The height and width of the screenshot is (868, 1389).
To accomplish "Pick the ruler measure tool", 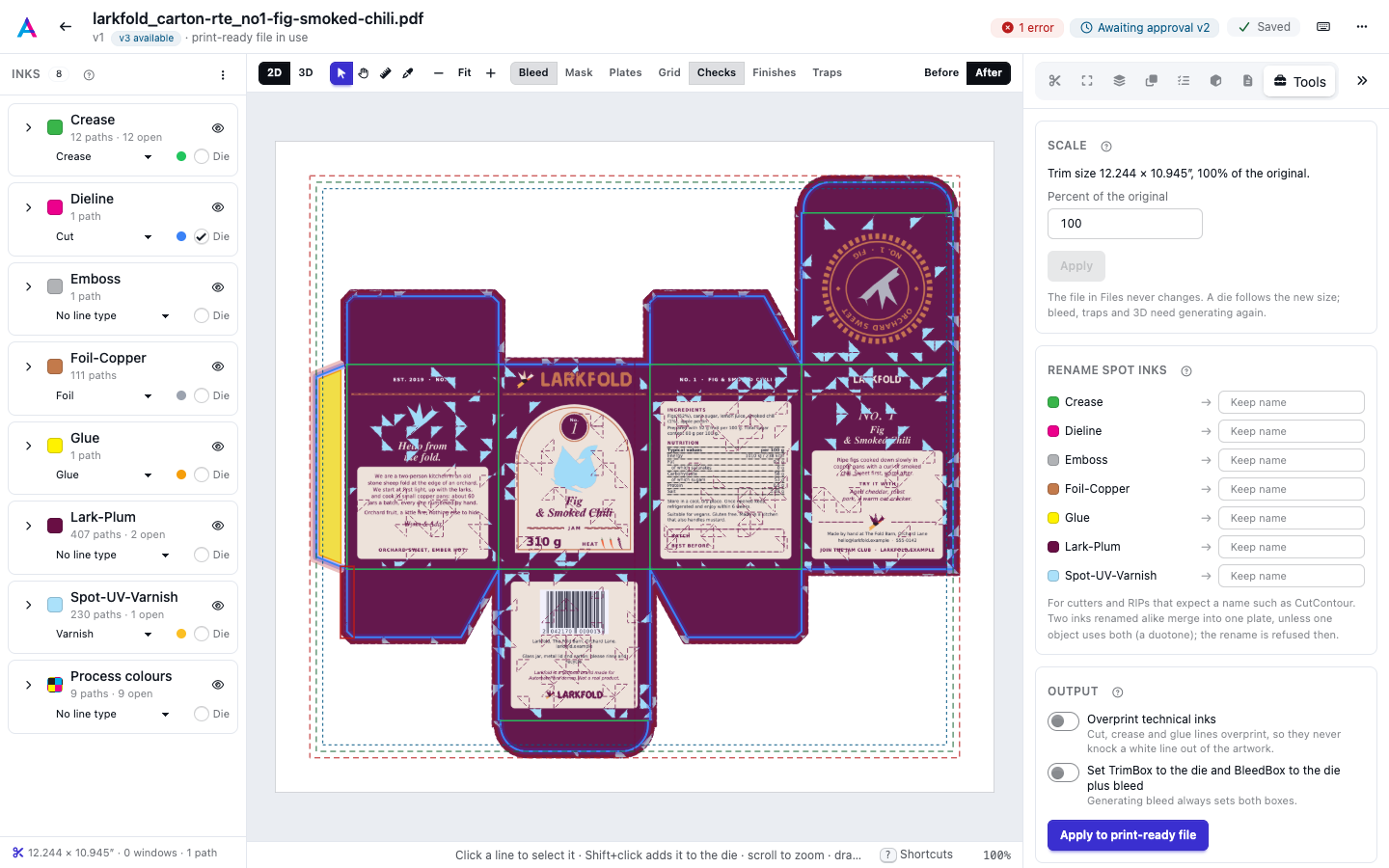I will point(386,73).
